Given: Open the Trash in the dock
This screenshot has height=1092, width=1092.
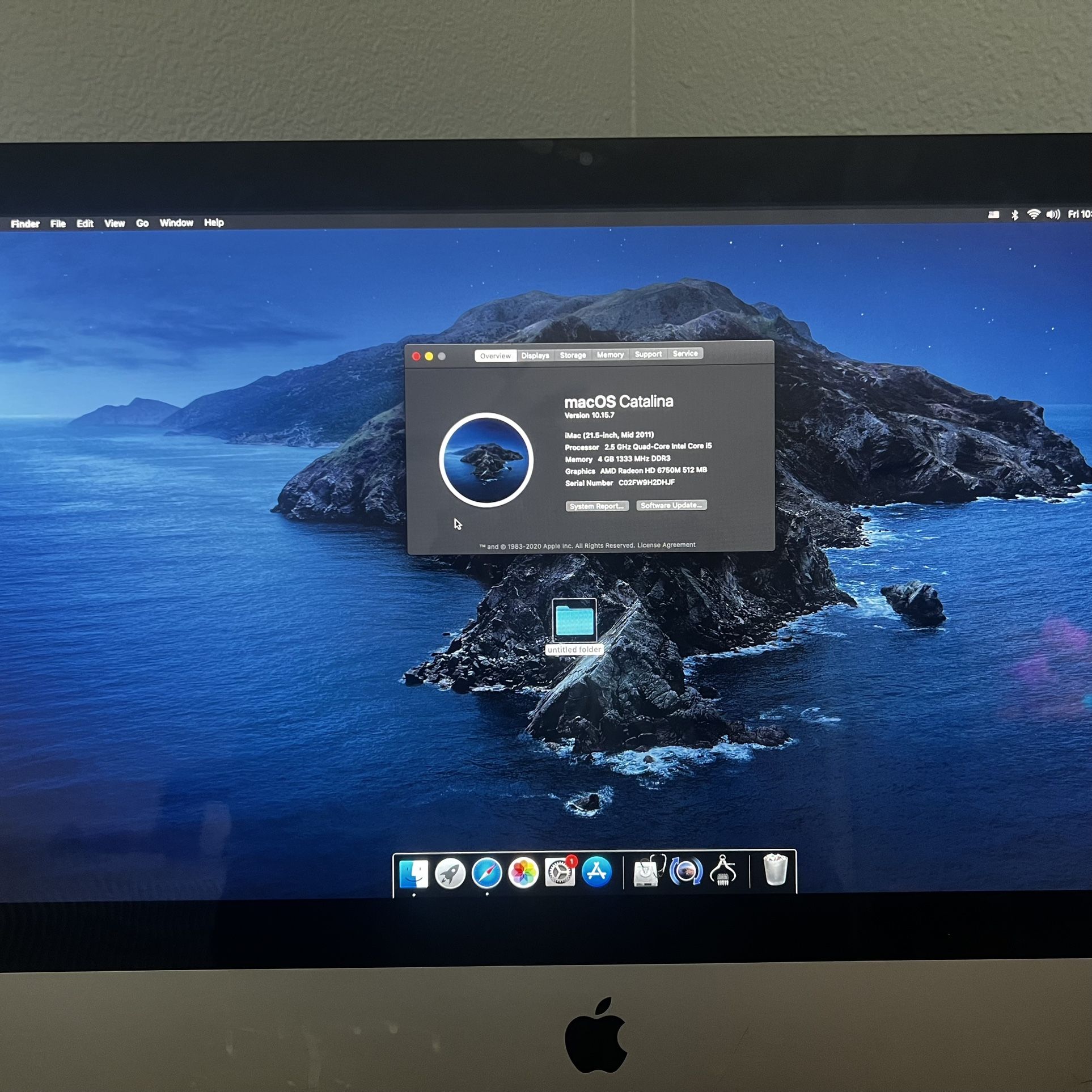Looking at the screenshot, I should tap(774, 870).
